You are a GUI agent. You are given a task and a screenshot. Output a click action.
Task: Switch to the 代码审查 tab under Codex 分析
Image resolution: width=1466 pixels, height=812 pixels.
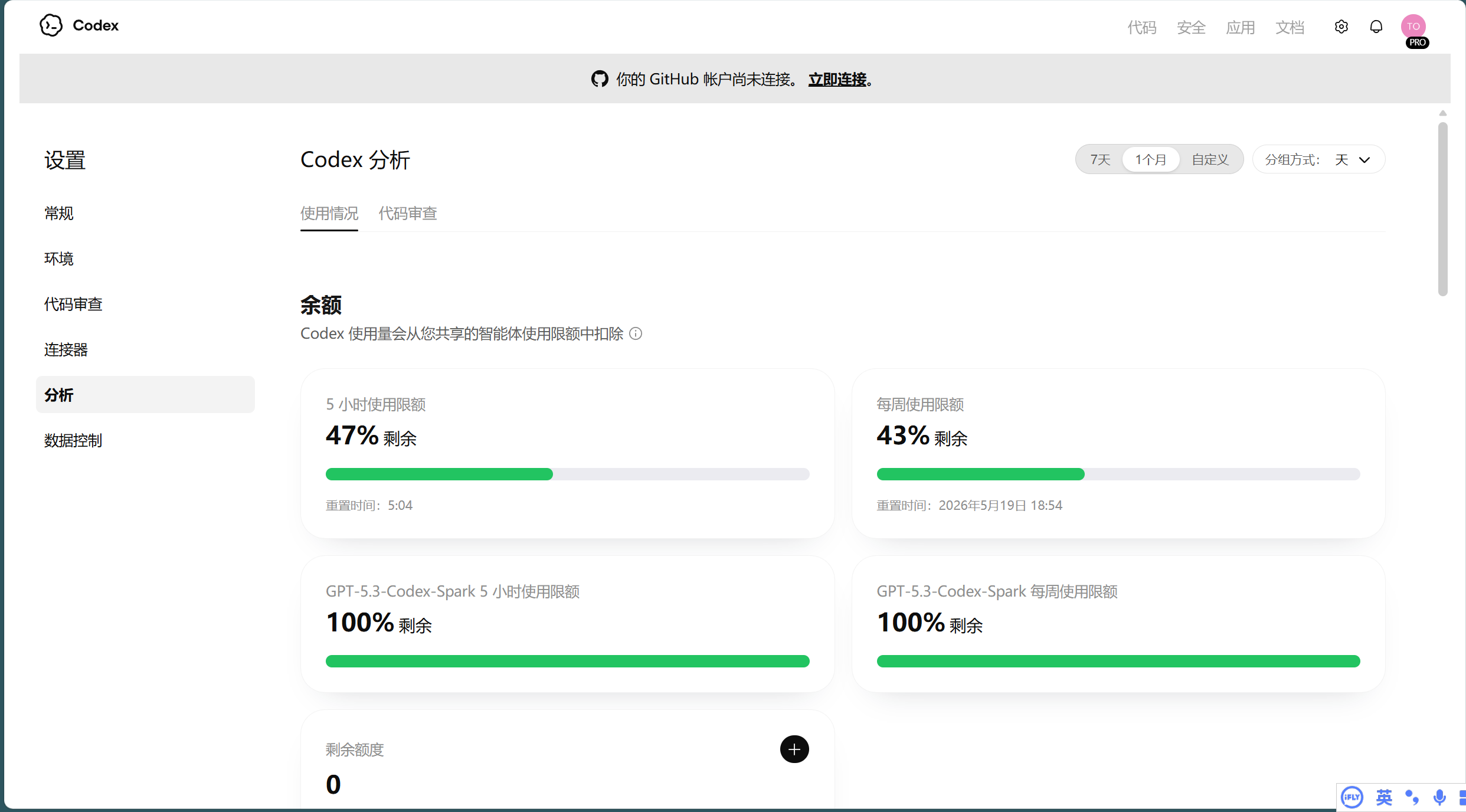pyautogui.click(x=408, y=214)
